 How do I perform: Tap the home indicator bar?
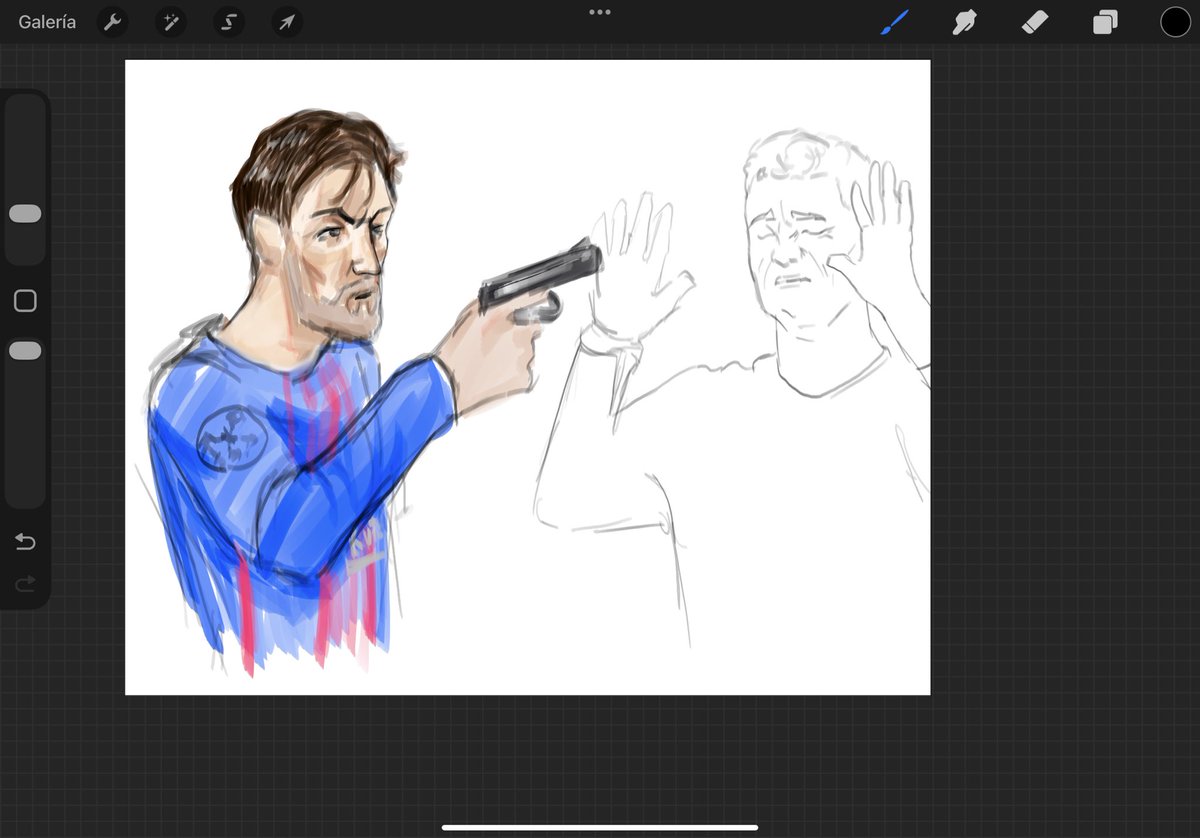click(x=600, y=827)
